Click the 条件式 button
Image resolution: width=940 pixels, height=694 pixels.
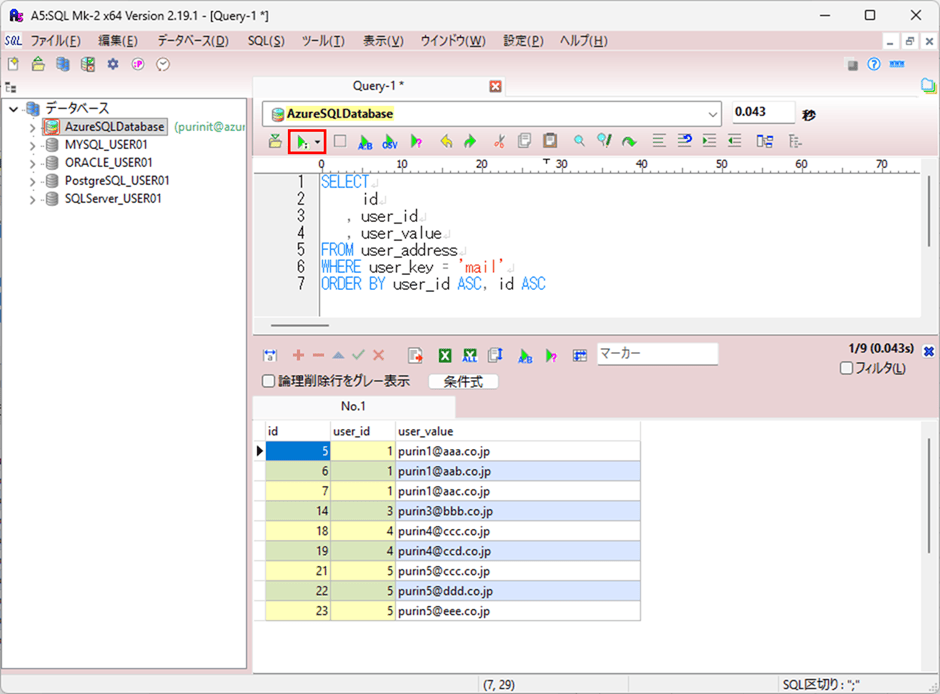[x=463, y=382]
